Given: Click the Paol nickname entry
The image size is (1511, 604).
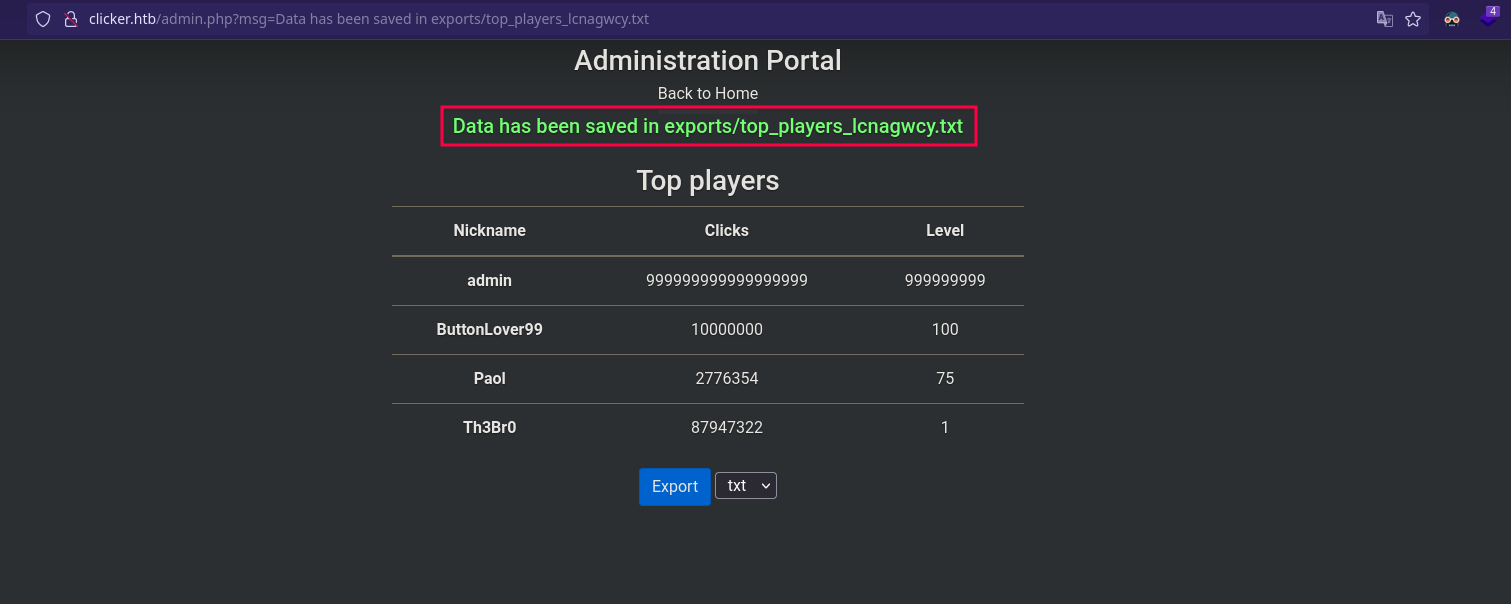Looking at the screenshot, I should click(x=489, y=379).
